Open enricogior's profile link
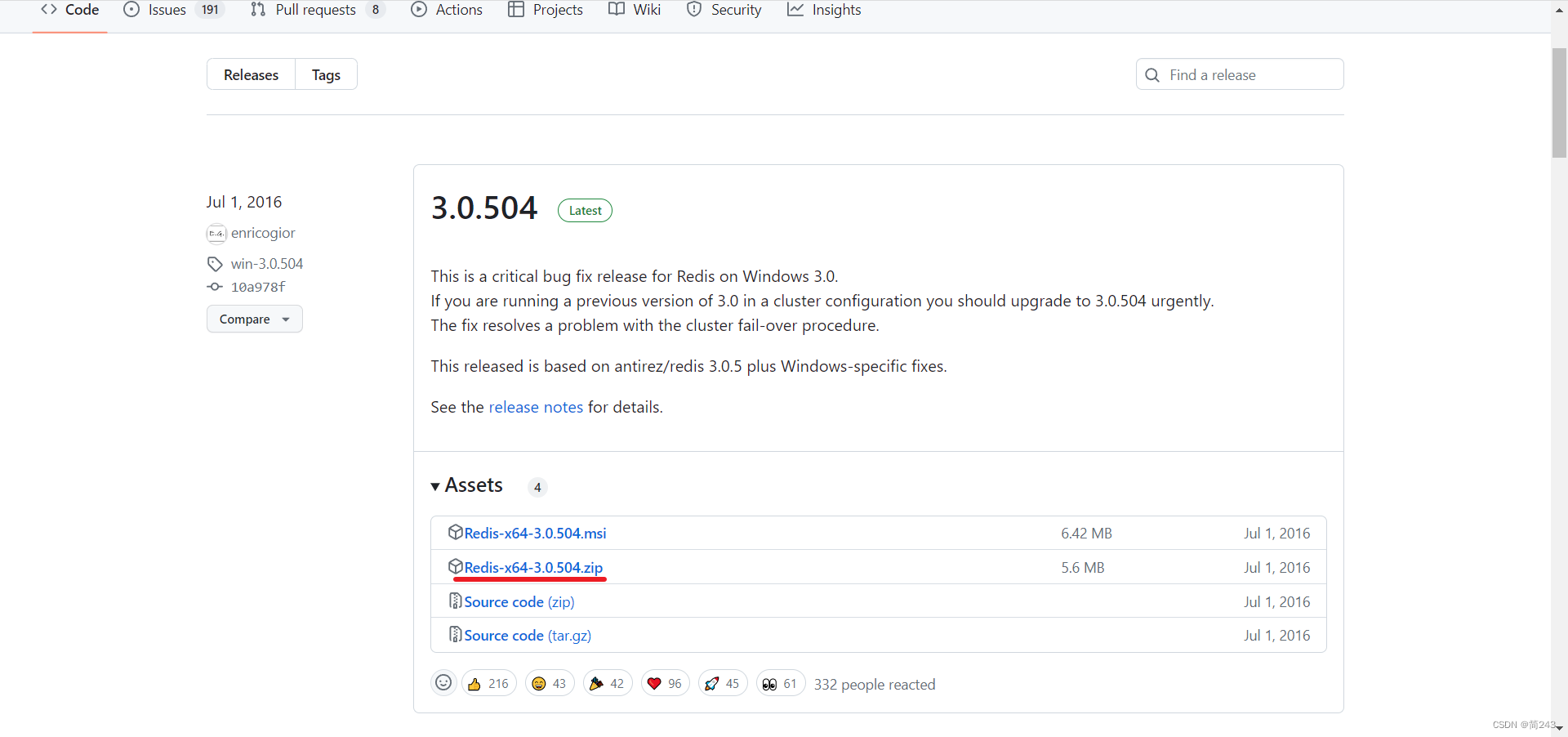1568x737 pixels. pyautogui.click(x=263, y=233)
